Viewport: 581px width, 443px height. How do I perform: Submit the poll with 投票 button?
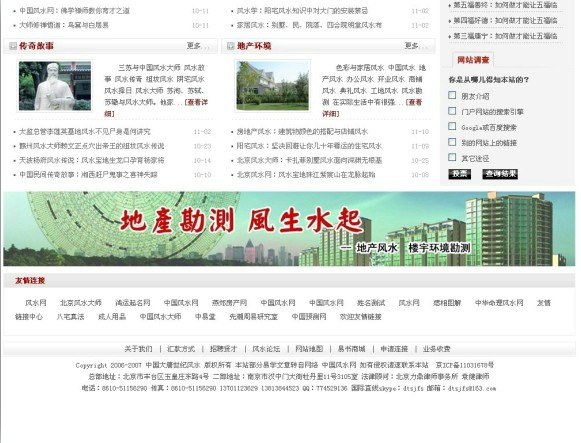click(x=459, y=174)
